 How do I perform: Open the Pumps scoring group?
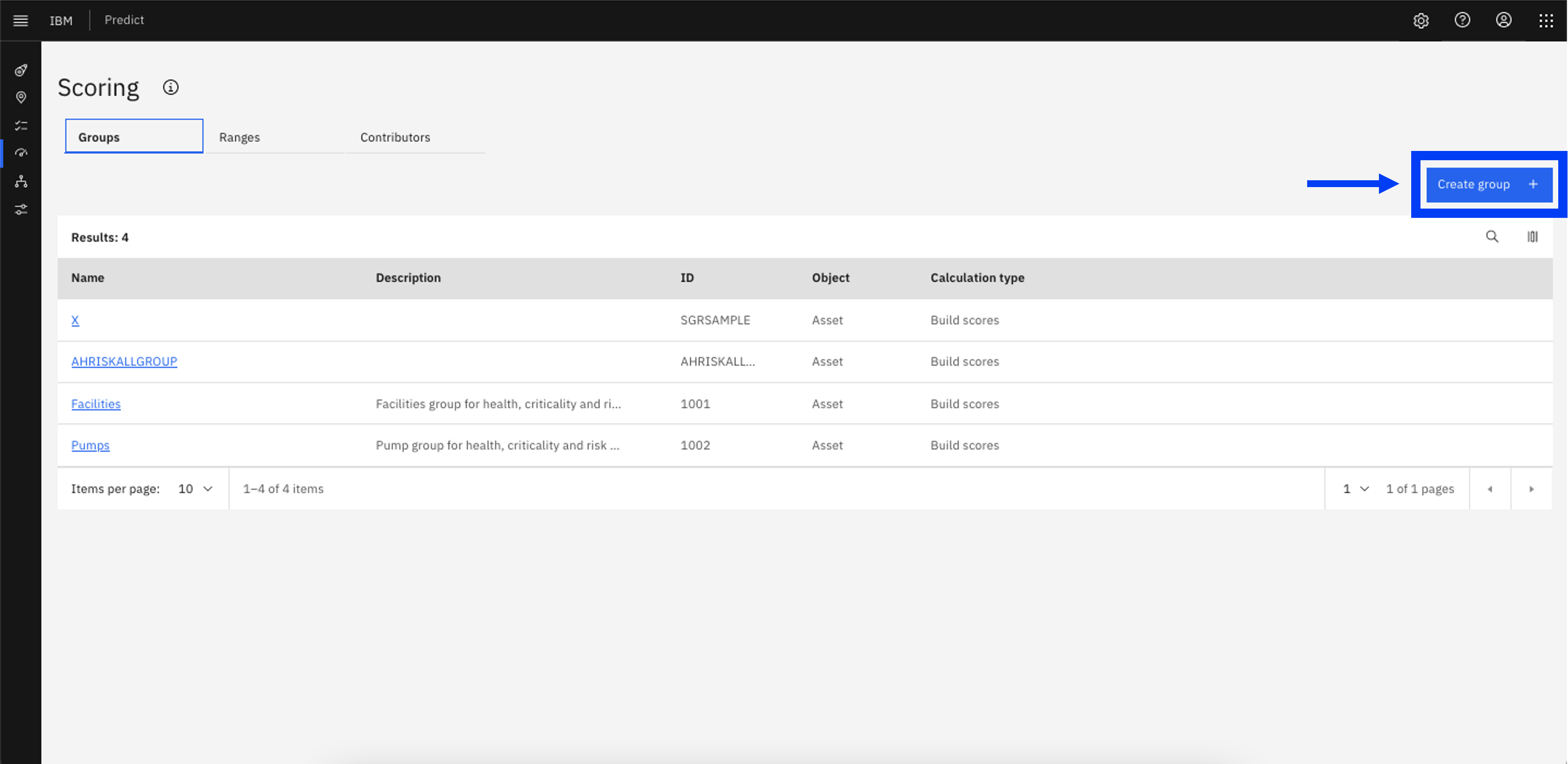click(90, 445)
